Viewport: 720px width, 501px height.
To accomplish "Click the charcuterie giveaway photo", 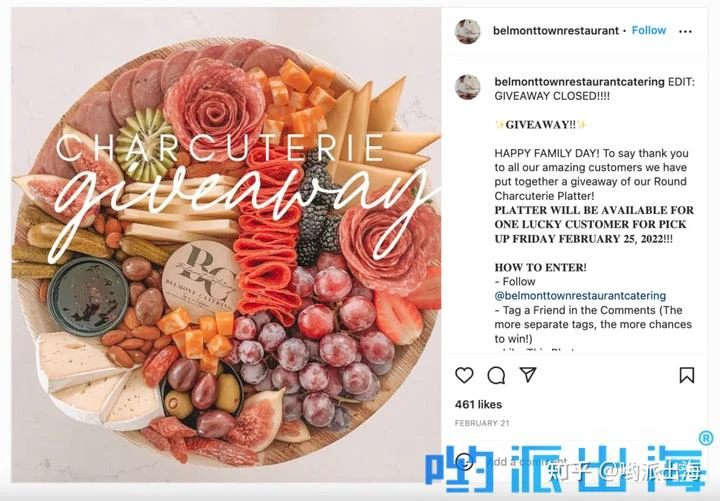I will pos(226,245).
